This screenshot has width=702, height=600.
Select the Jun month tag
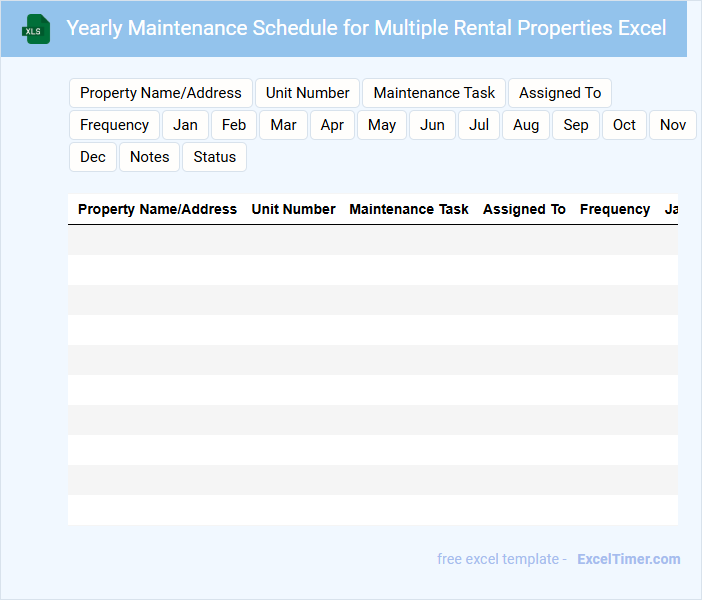point(432,125)
